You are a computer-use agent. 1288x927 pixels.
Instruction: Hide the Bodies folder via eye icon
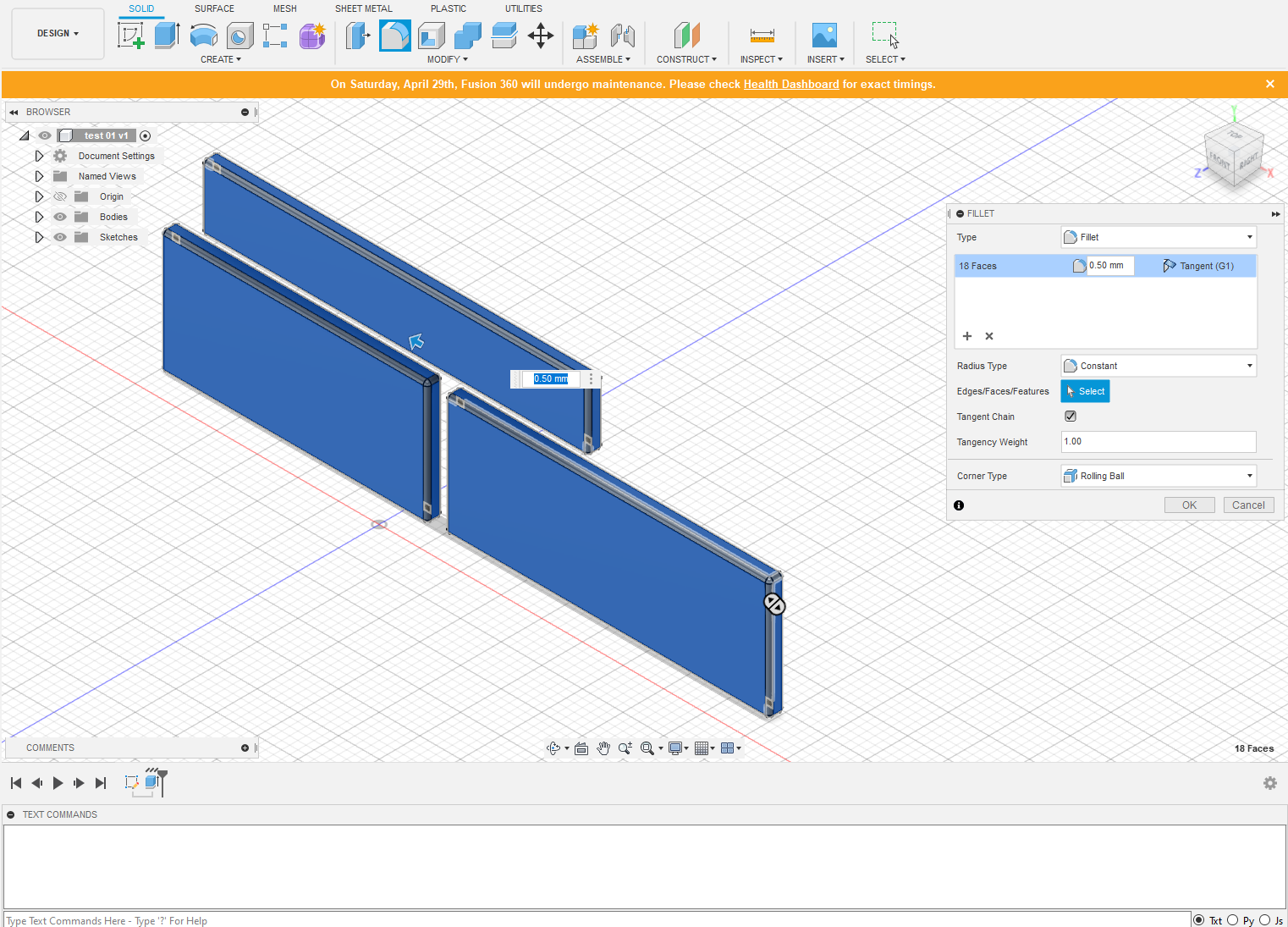pyautogui.click(x=60, y=217)
